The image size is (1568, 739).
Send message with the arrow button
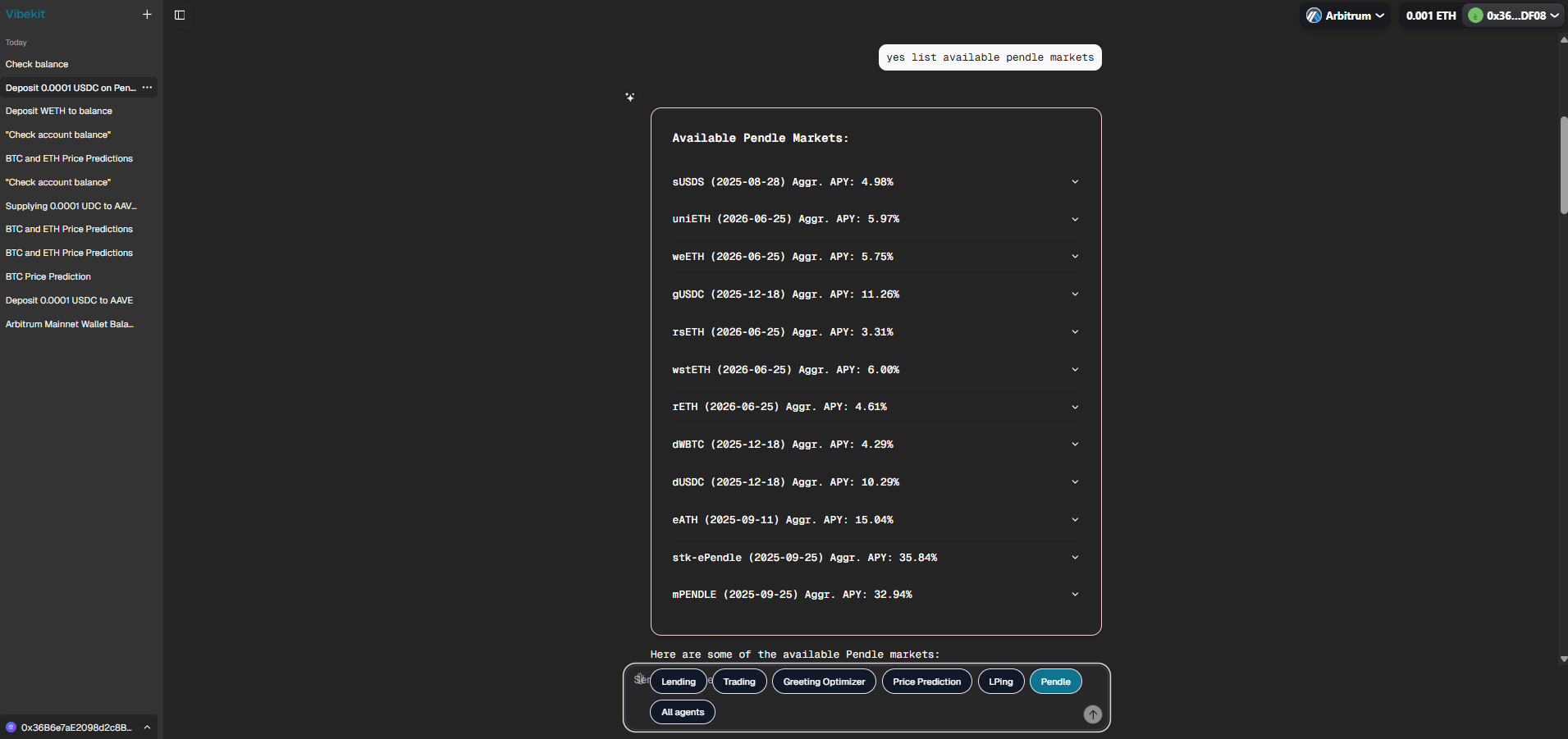(x=1092, y=714)
